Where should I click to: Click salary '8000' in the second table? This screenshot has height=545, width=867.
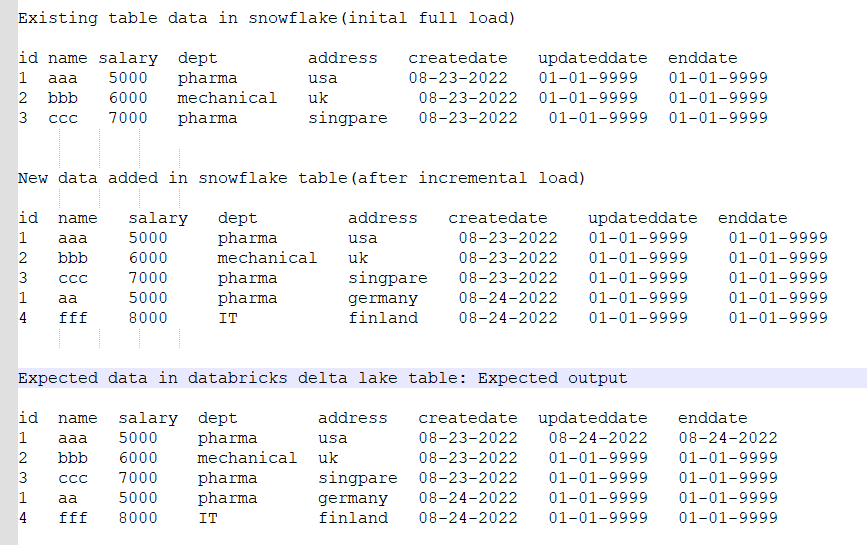(x=148, y=318)
